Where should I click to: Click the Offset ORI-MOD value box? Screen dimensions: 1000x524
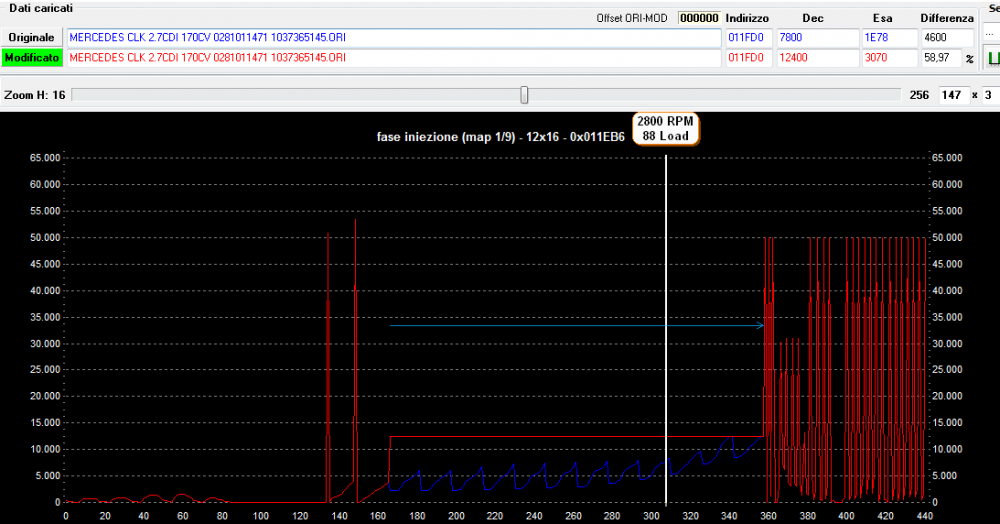pyautogui.click(x=698, y=18)
